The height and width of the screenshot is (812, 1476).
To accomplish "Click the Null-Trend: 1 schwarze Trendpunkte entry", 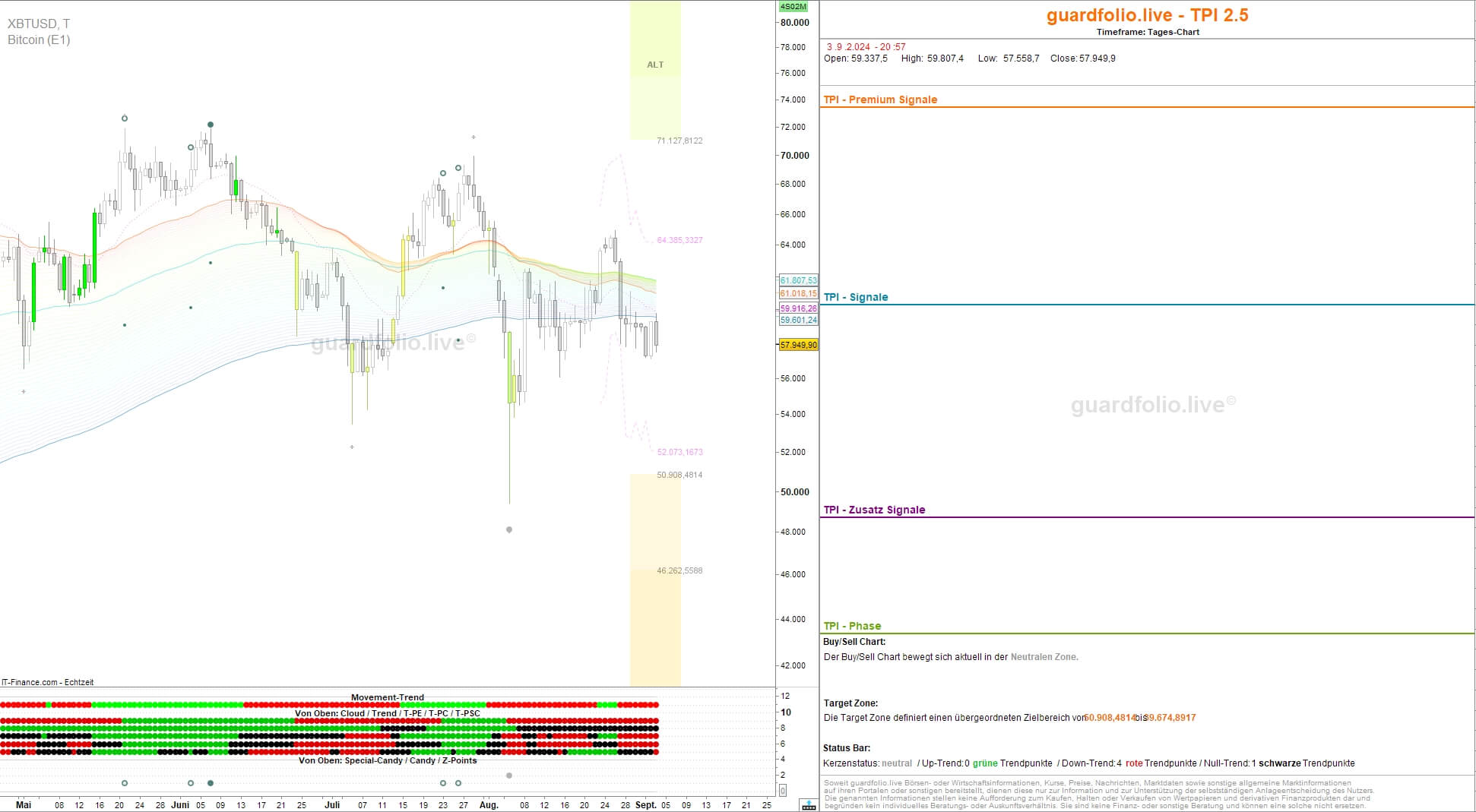I will 1280,763.
